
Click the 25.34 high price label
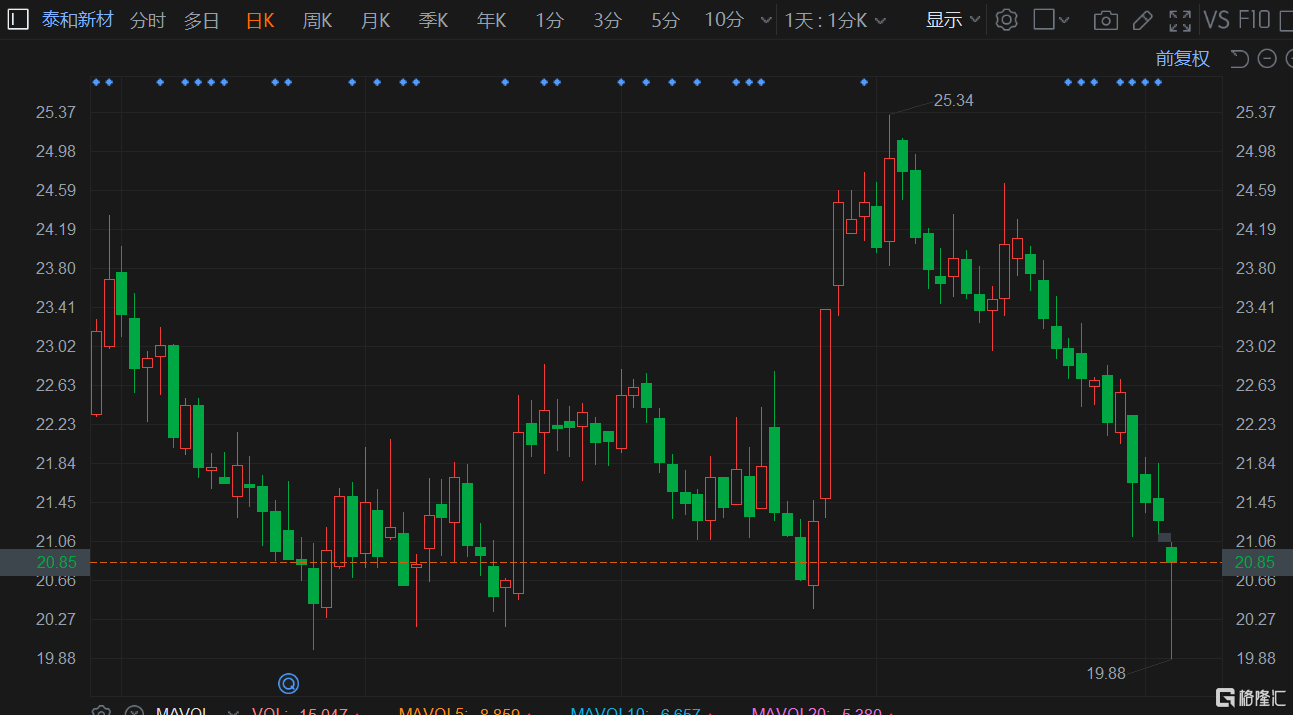coord(953,100)
